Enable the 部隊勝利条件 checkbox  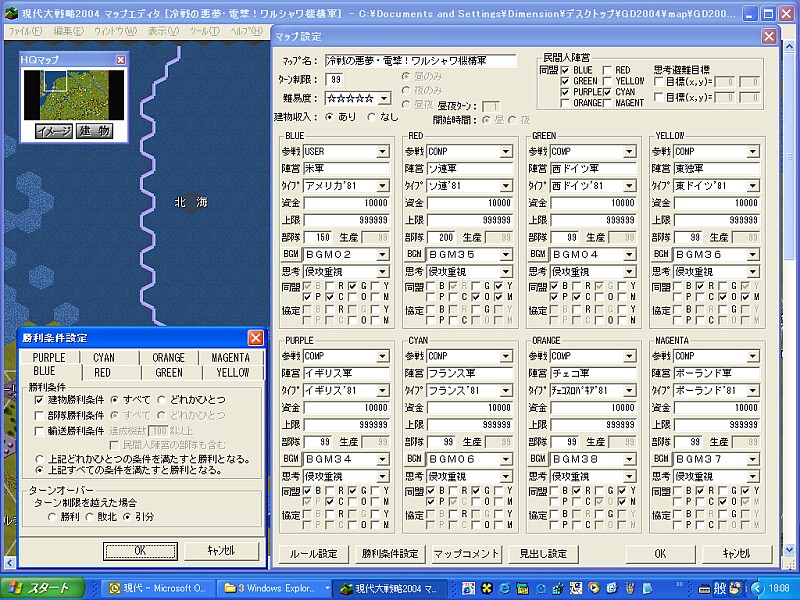click(x=39, y=415)
